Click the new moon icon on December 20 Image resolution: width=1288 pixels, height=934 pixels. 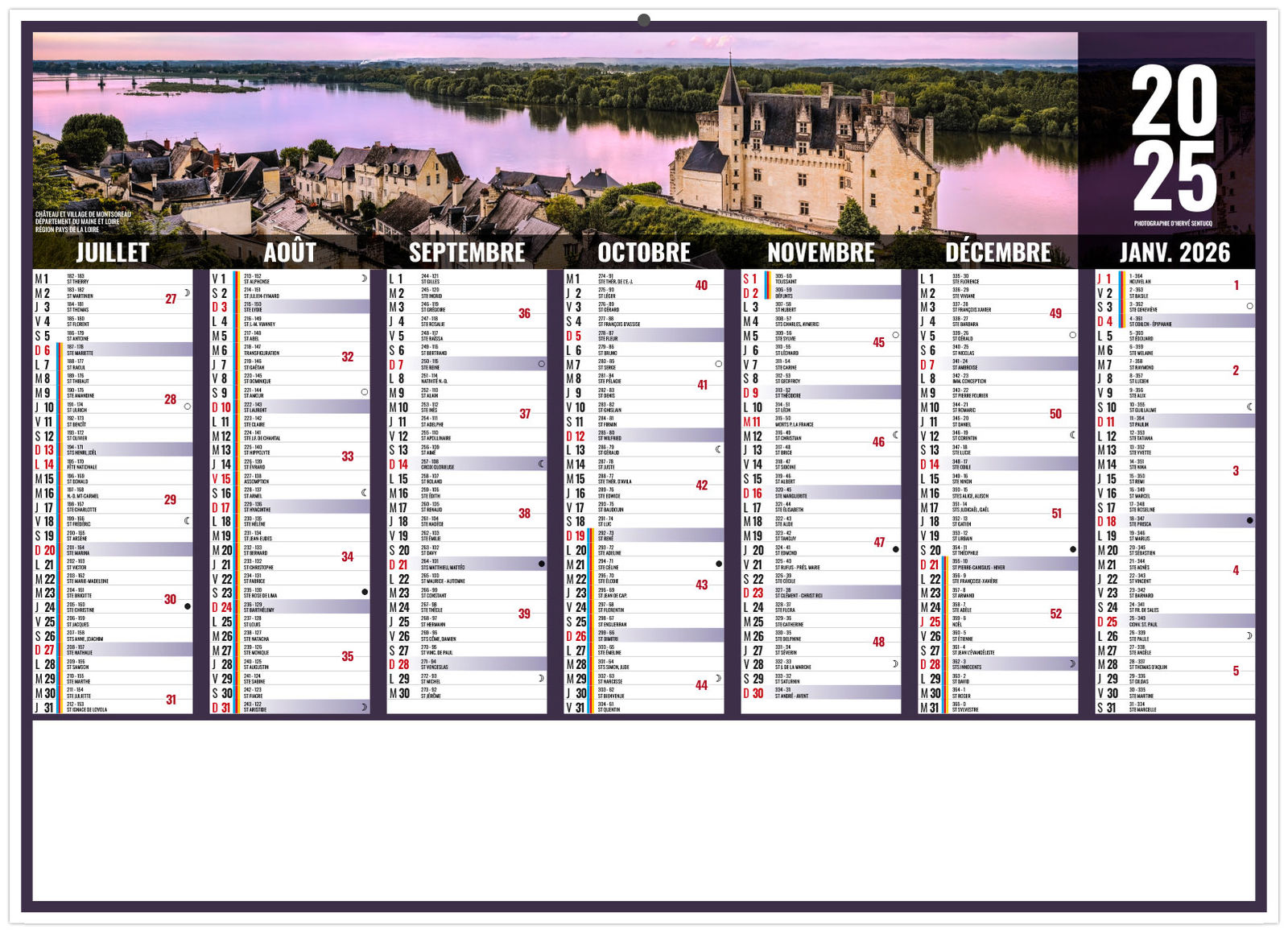(x=1073, y=549)
